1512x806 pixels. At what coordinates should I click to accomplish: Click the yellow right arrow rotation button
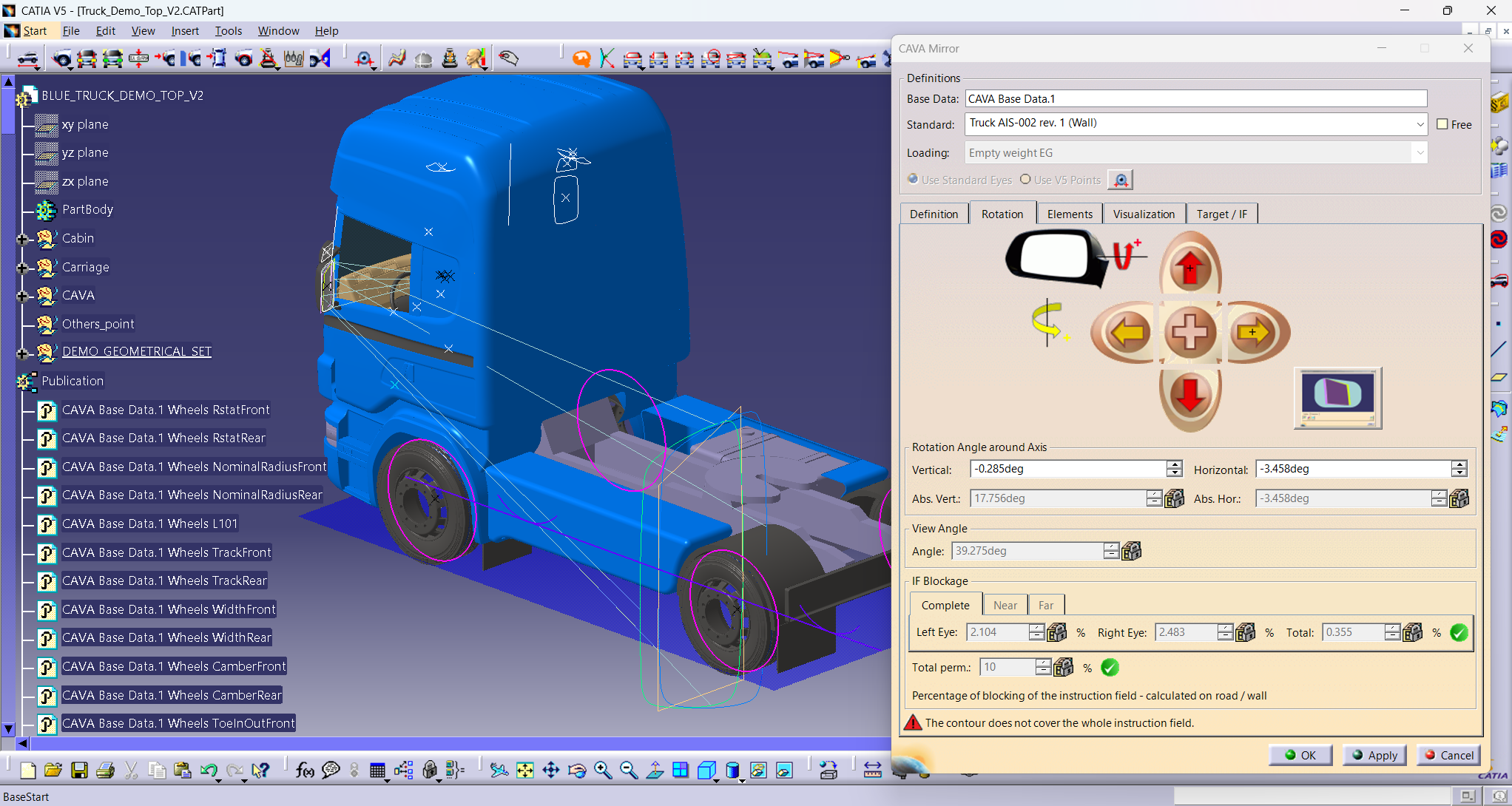1254,332
